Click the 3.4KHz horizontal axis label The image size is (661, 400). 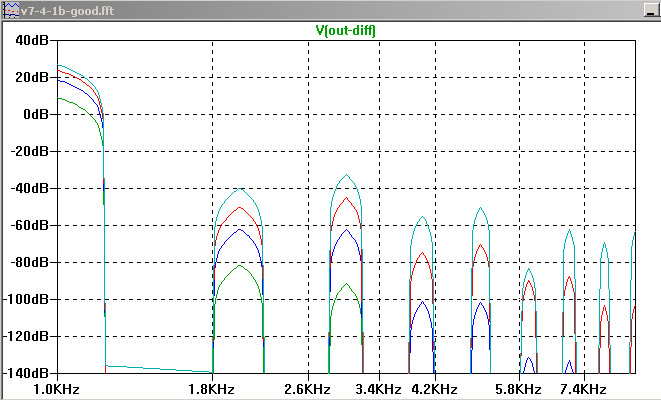[378, 389]
